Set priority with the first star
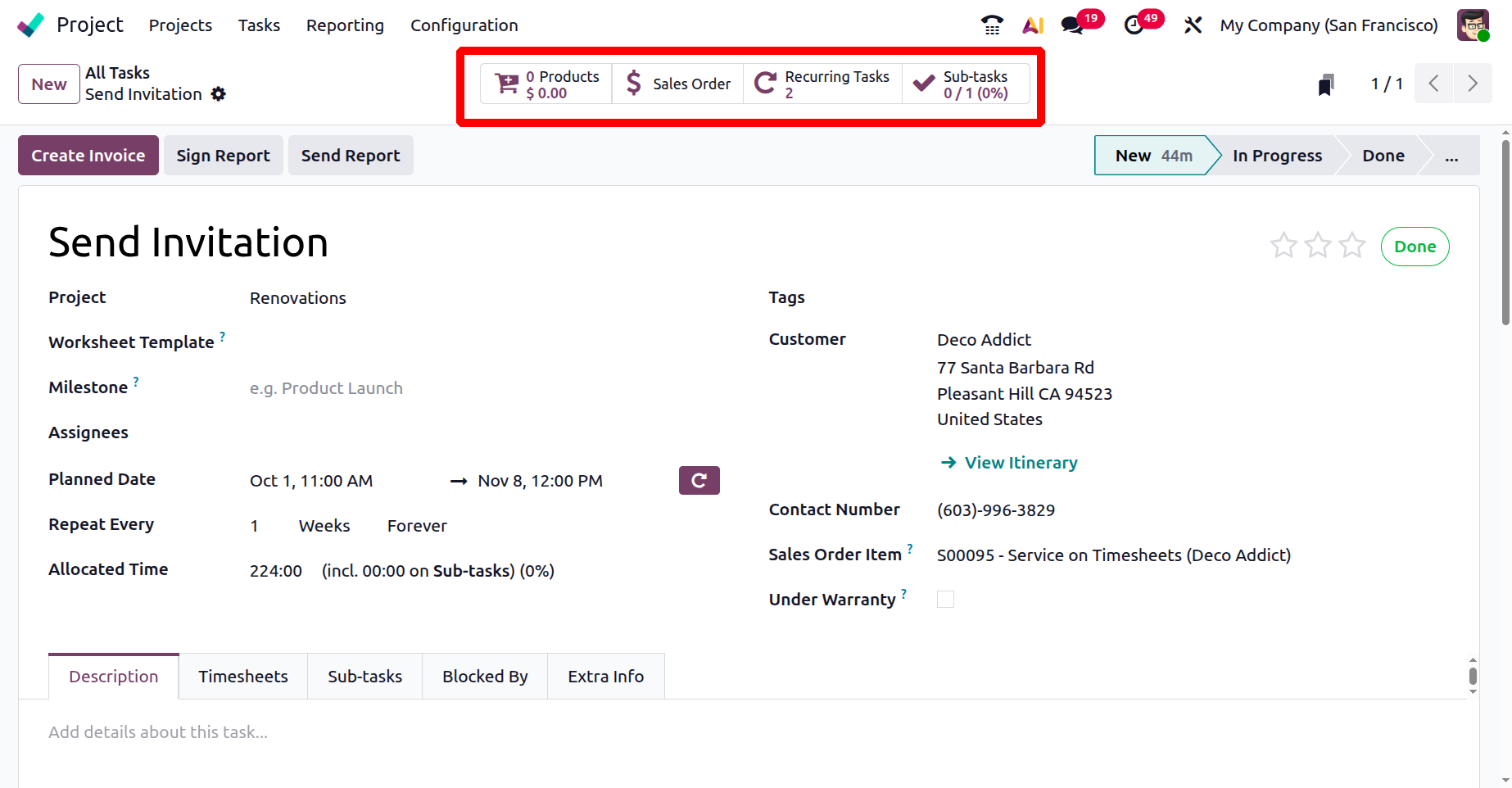 pos(1283,246)
